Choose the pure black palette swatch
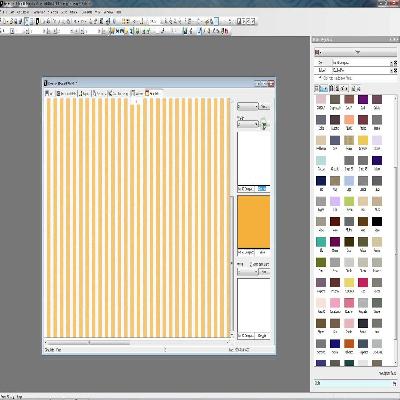The image size is (400, 400). click(377, 221)
